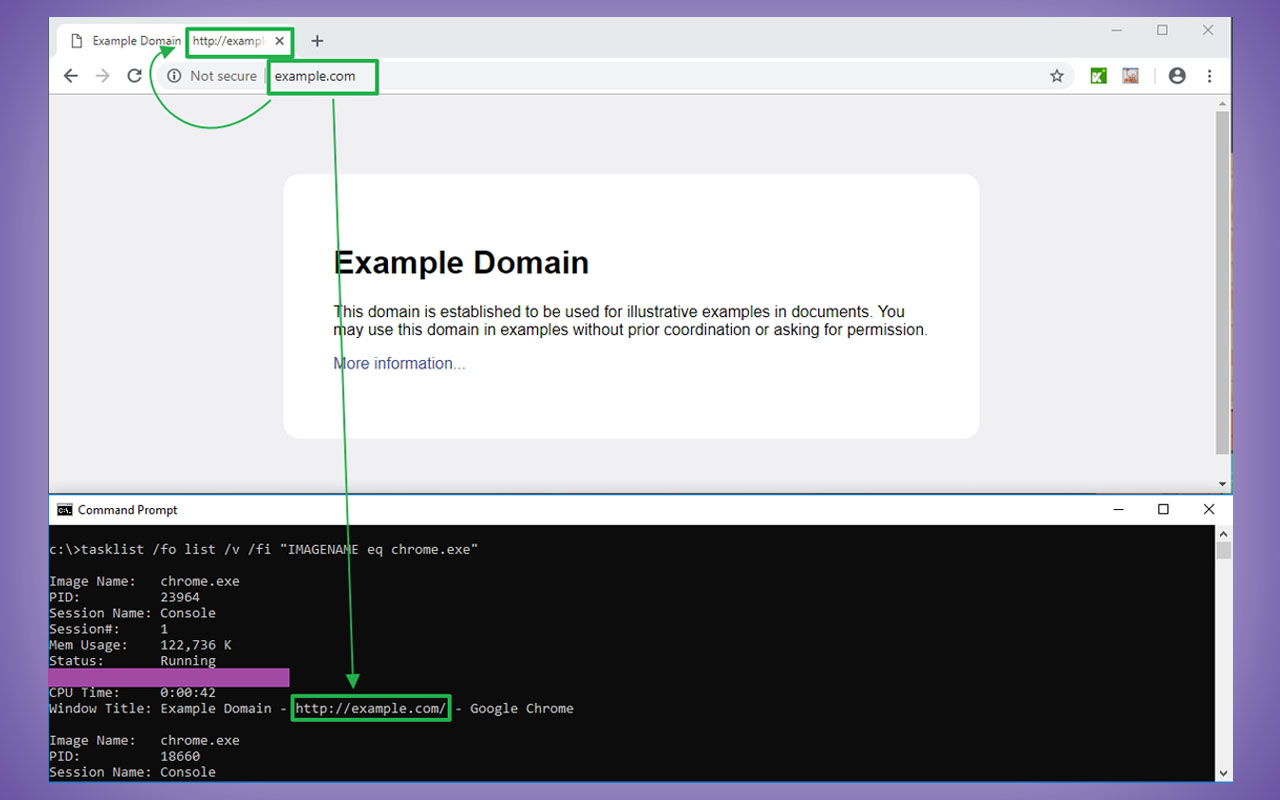The height and width of the screenshot is (800, 1280).
Task: Open a new tab with the plus button
Action: 317,41
